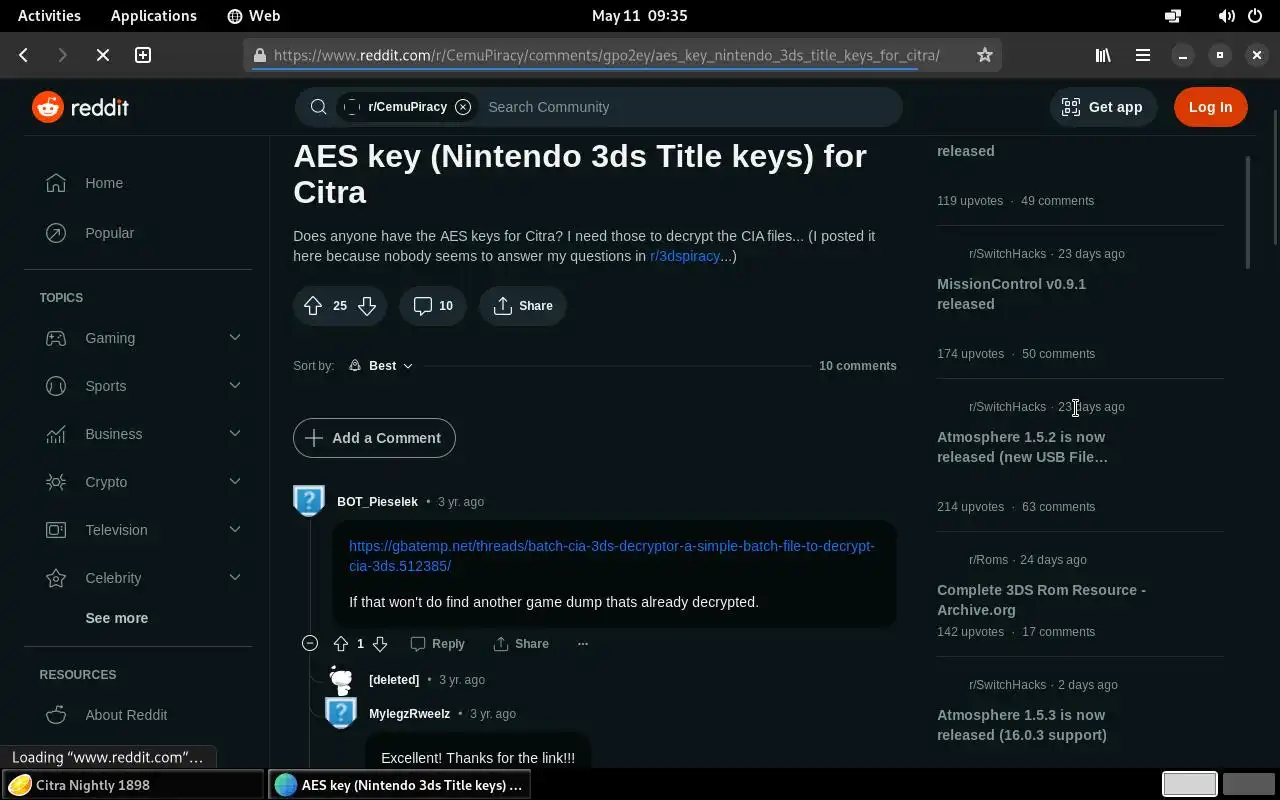
Task: Open the clock at May 11 09:35
Action: click(640, 15)
